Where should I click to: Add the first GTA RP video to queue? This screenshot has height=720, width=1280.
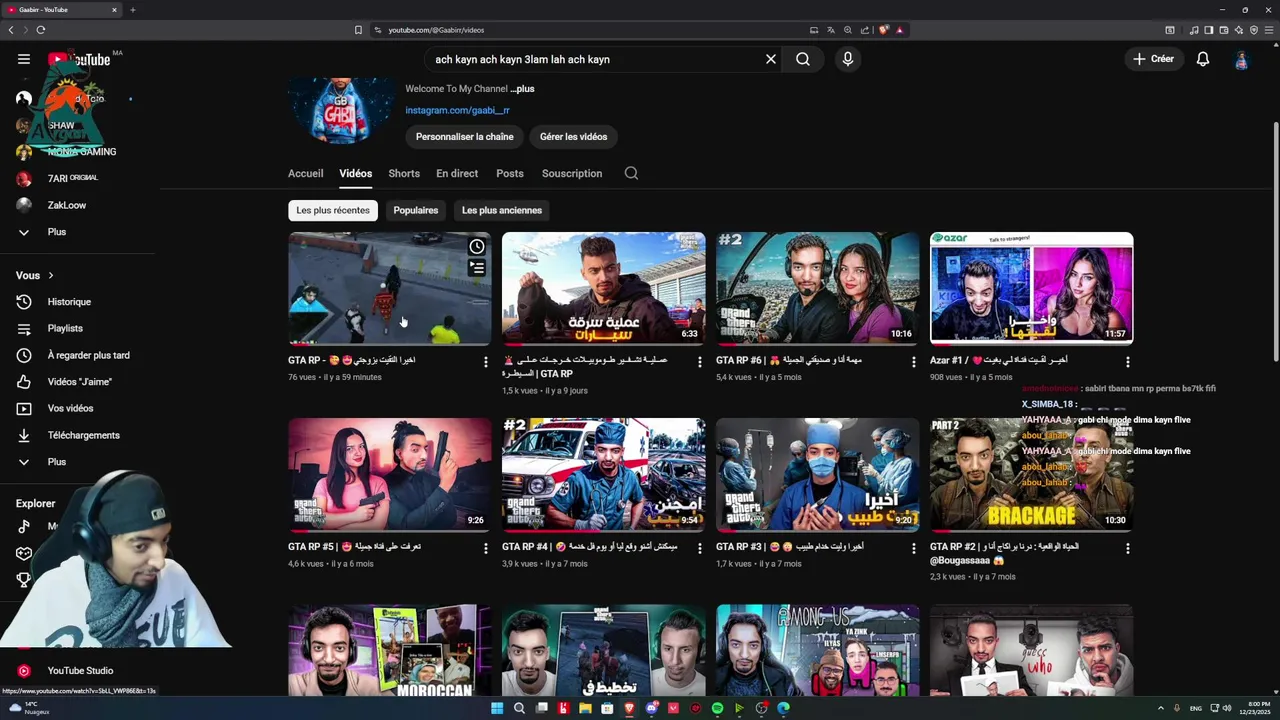pyautogui.click(x=477, y=268)
